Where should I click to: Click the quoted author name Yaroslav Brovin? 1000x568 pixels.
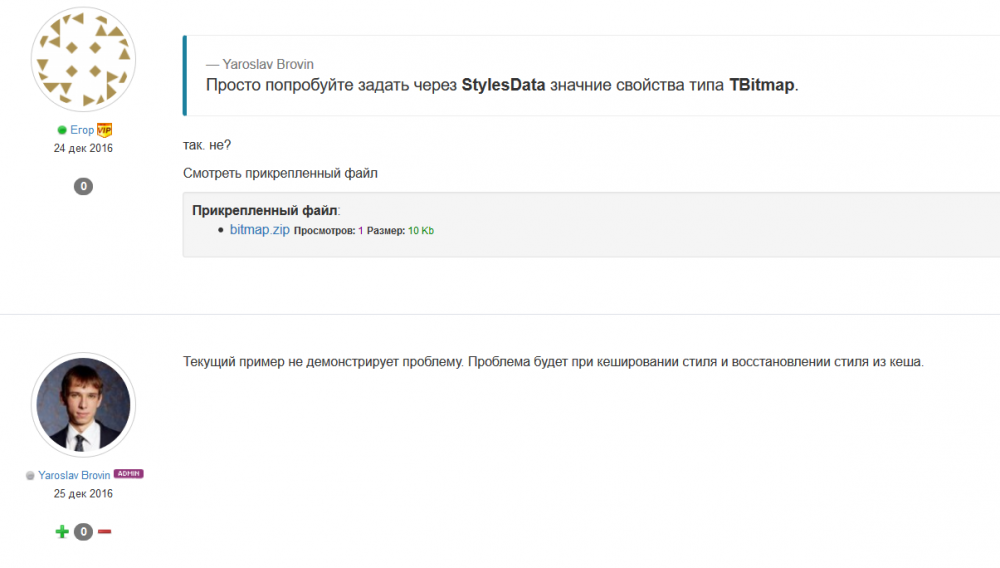[x=268, y=64]
